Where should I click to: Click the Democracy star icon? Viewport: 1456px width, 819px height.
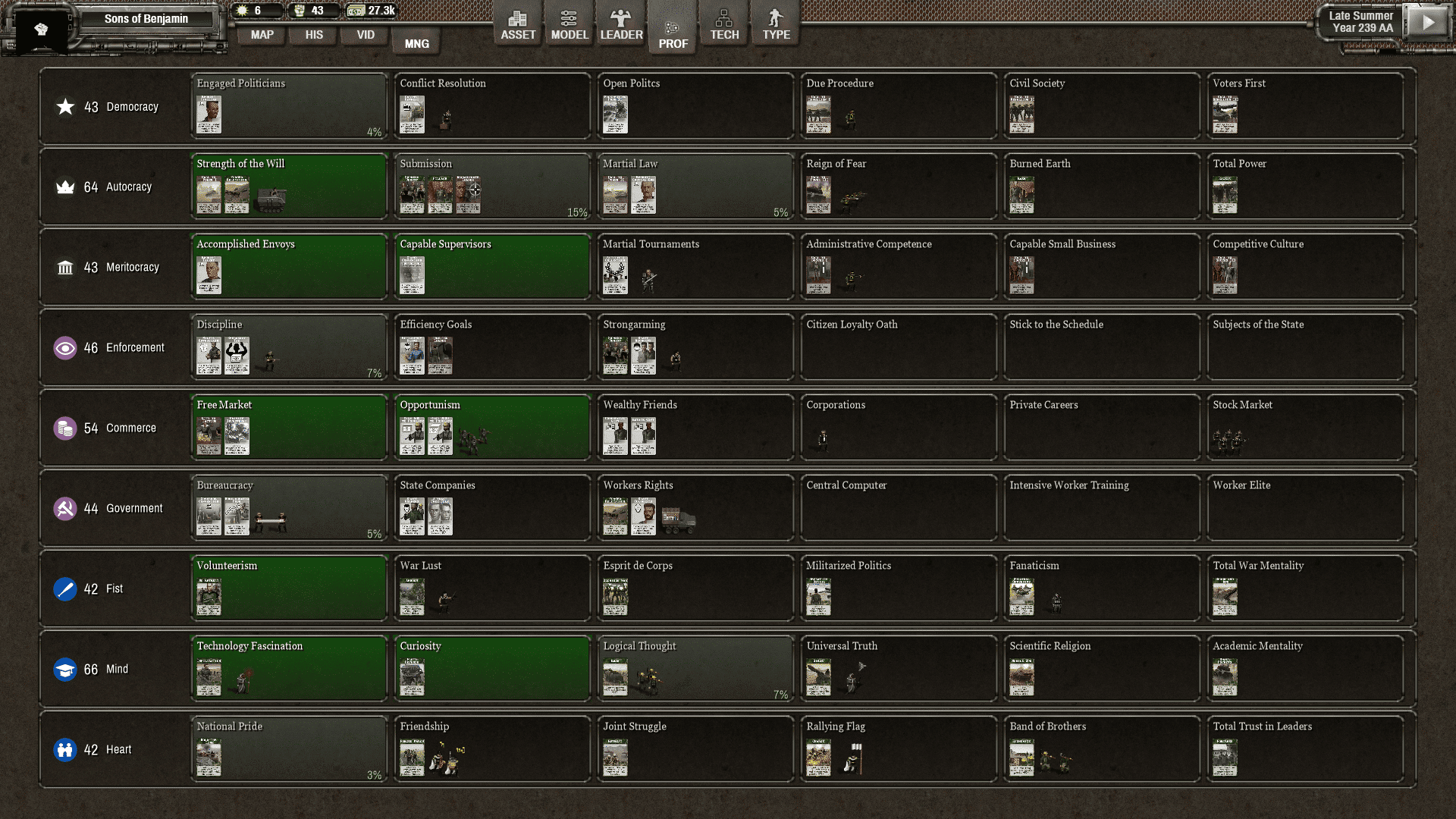(x=65, y=107)
